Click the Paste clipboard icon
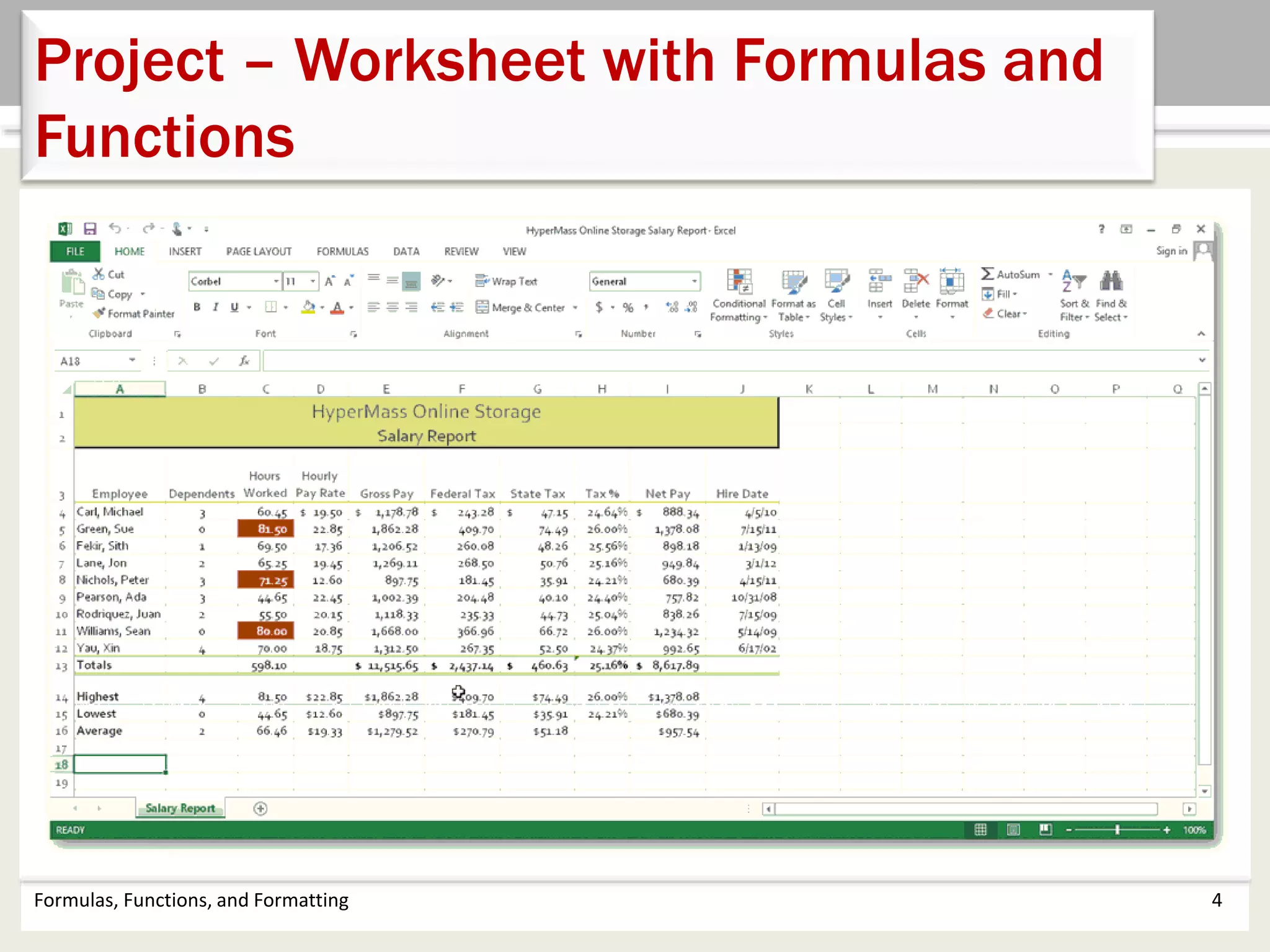This screenshot has height=952, width=1270. click(x=73, y=283)
